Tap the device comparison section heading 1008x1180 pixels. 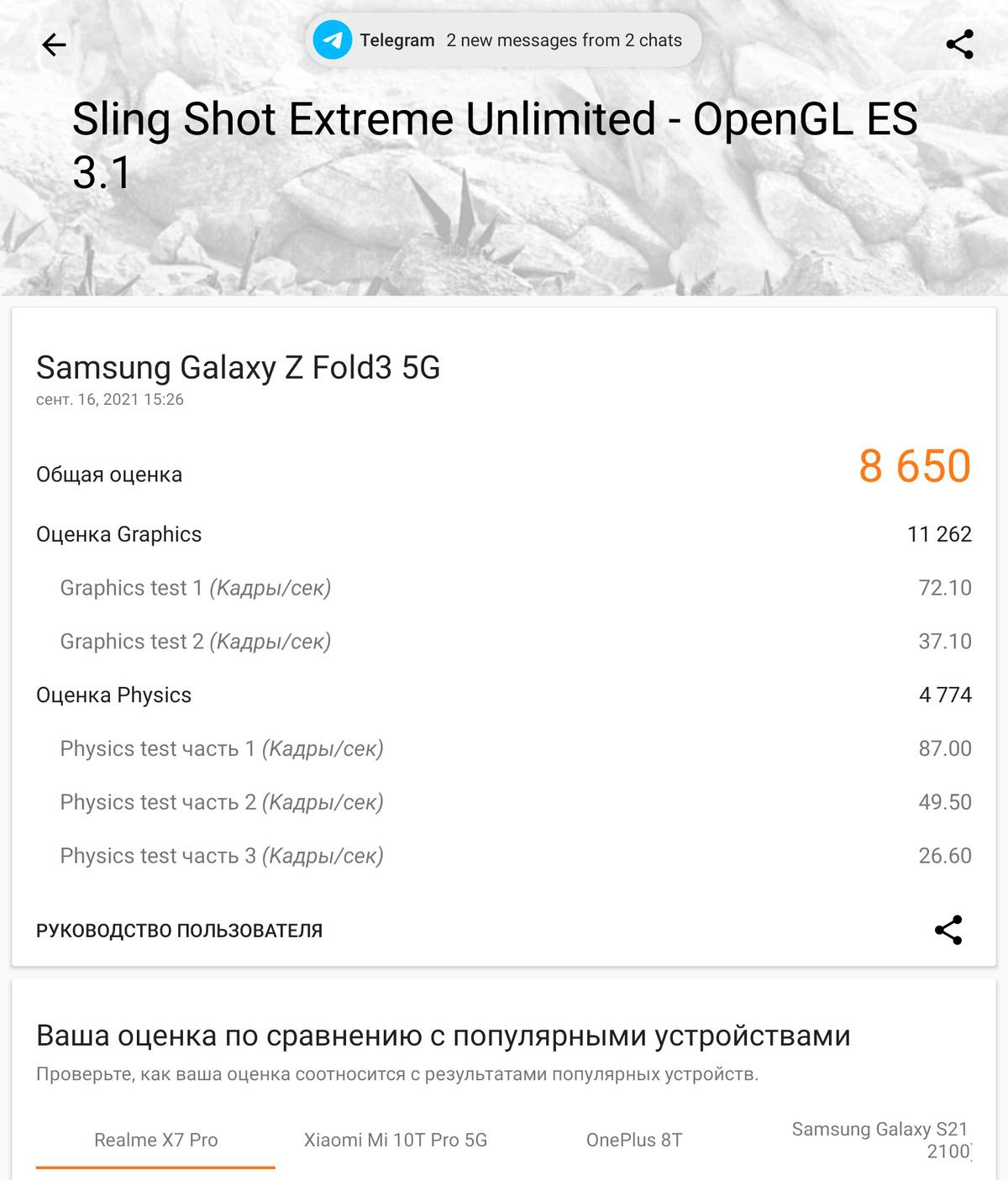pyautogui.click(x=444, y=1036)
